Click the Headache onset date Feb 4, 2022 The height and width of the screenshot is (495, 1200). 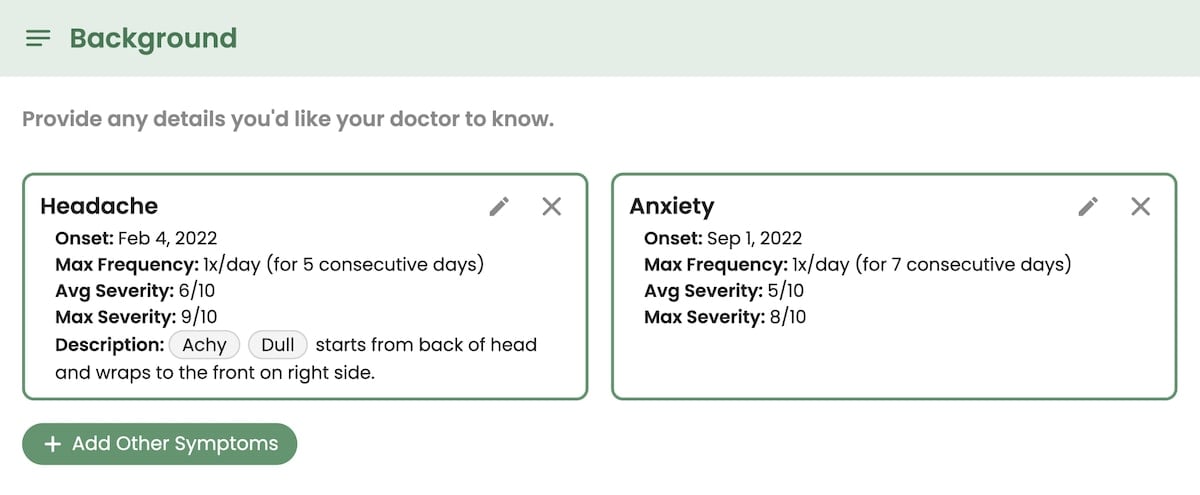click(x=167, y=238)
